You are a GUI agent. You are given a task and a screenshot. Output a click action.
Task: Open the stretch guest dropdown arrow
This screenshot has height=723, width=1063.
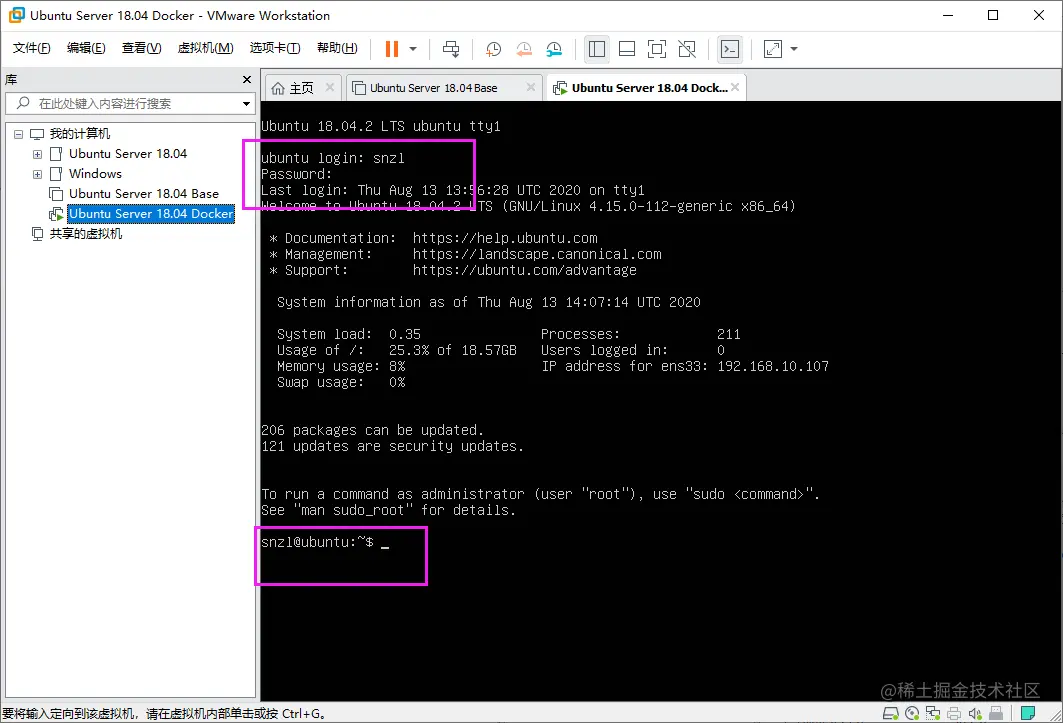pos(794,49)
